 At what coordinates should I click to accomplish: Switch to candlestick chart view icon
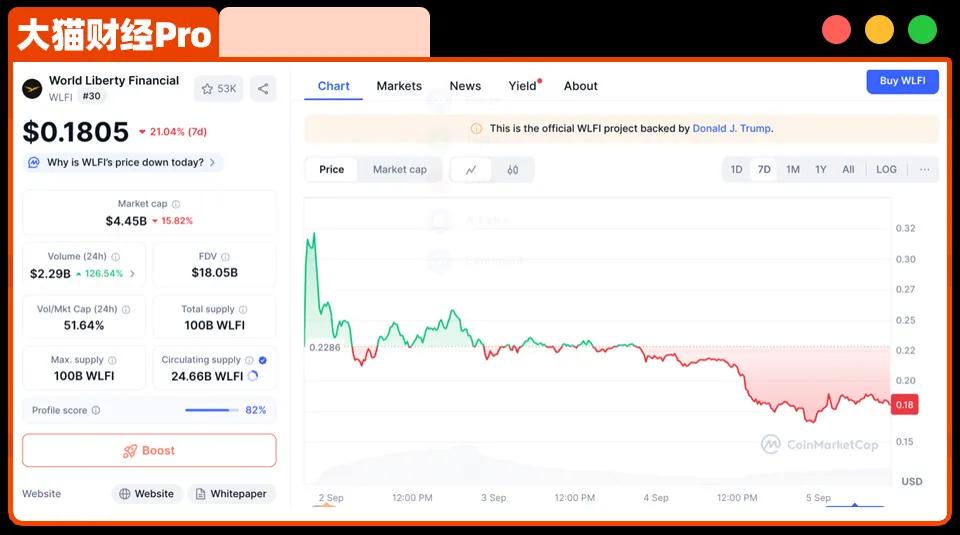(x=513, y=170)
